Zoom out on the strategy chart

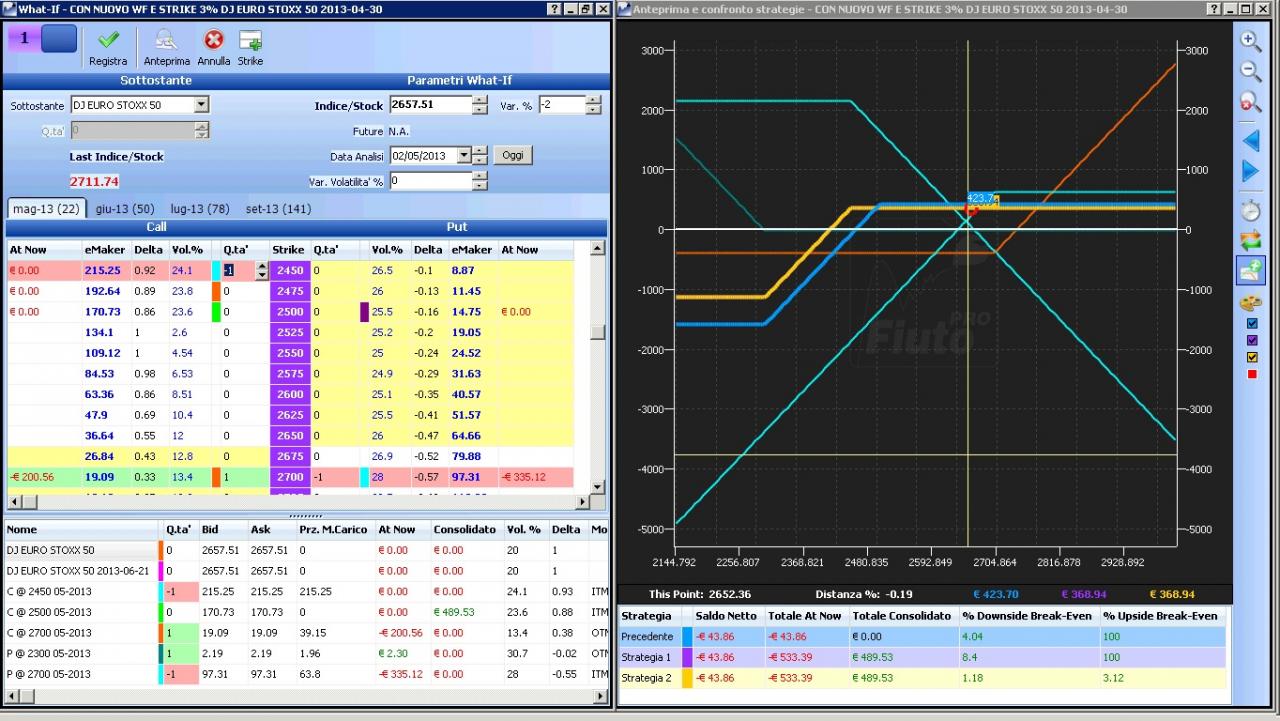[x=1251, y=71]
